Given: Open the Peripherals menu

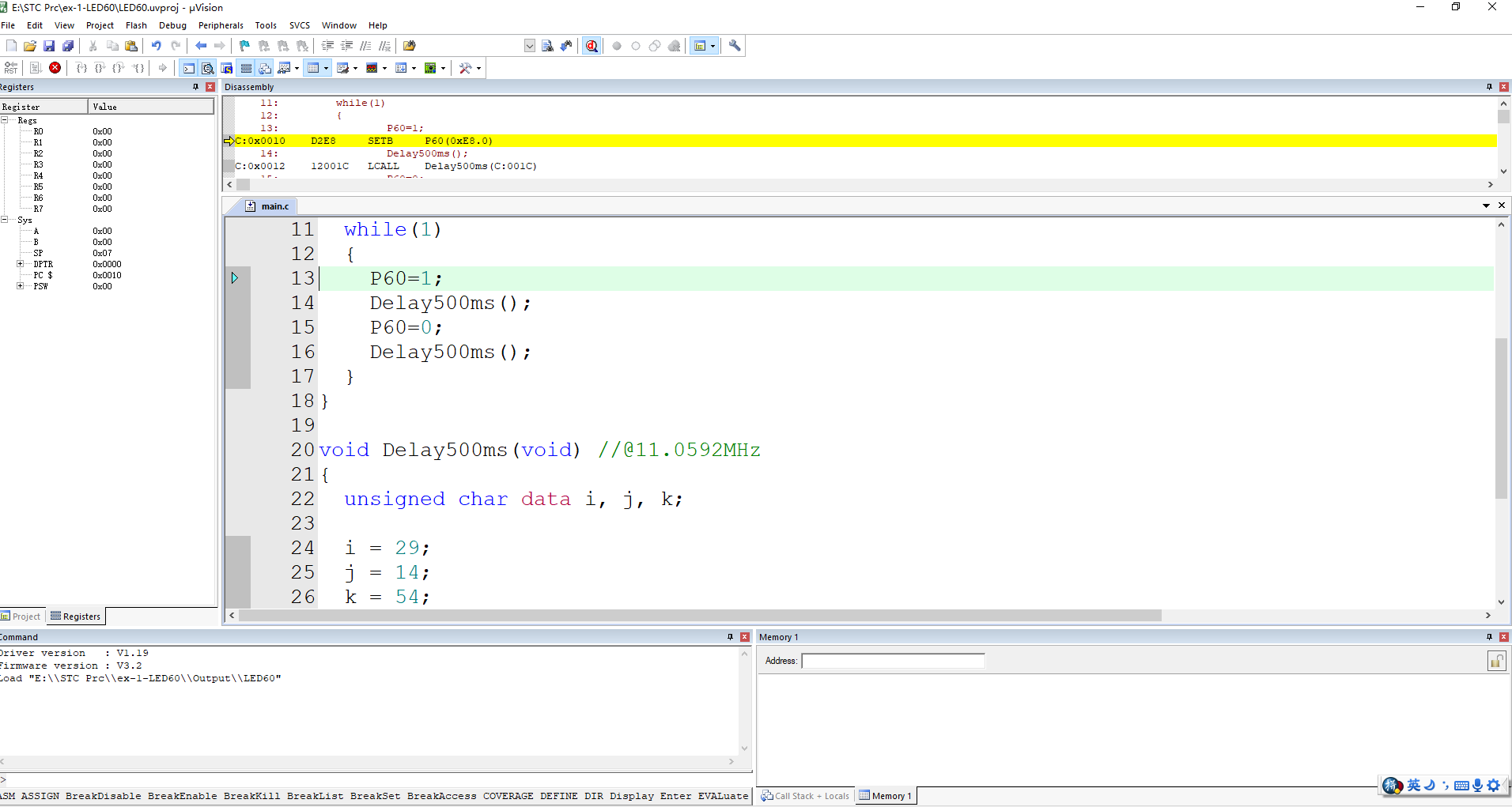Looking at the screenshot, I should (x=221, y=25).
